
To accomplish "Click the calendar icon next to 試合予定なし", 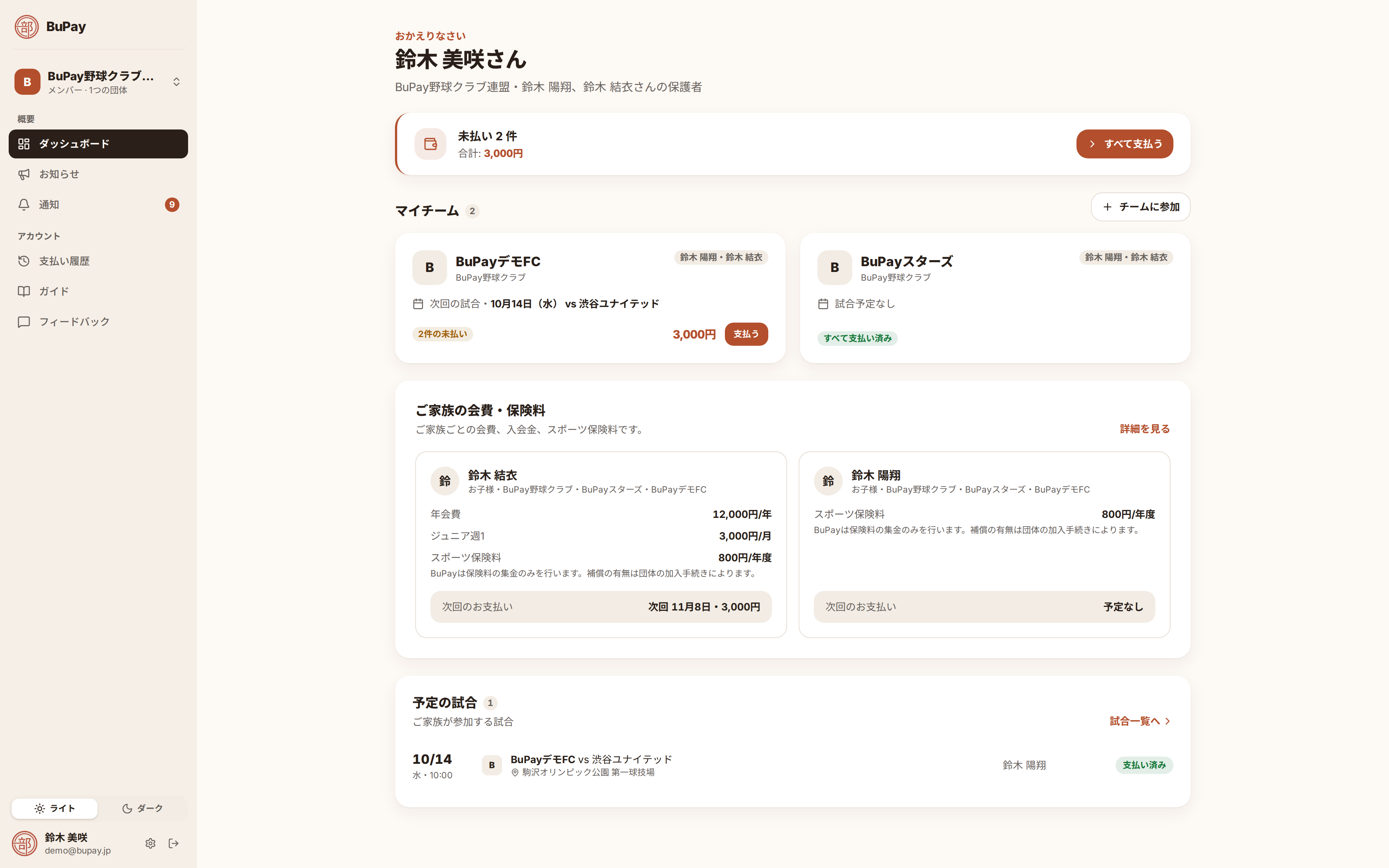I will pyautogui.click(x=823, y=304).
